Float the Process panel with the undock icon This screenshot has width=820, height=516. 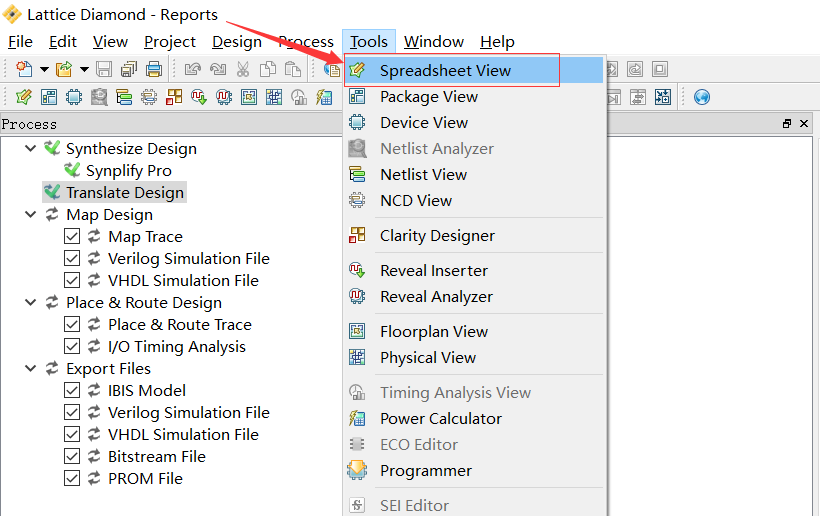pyautogui.click(x=787, y=124)
